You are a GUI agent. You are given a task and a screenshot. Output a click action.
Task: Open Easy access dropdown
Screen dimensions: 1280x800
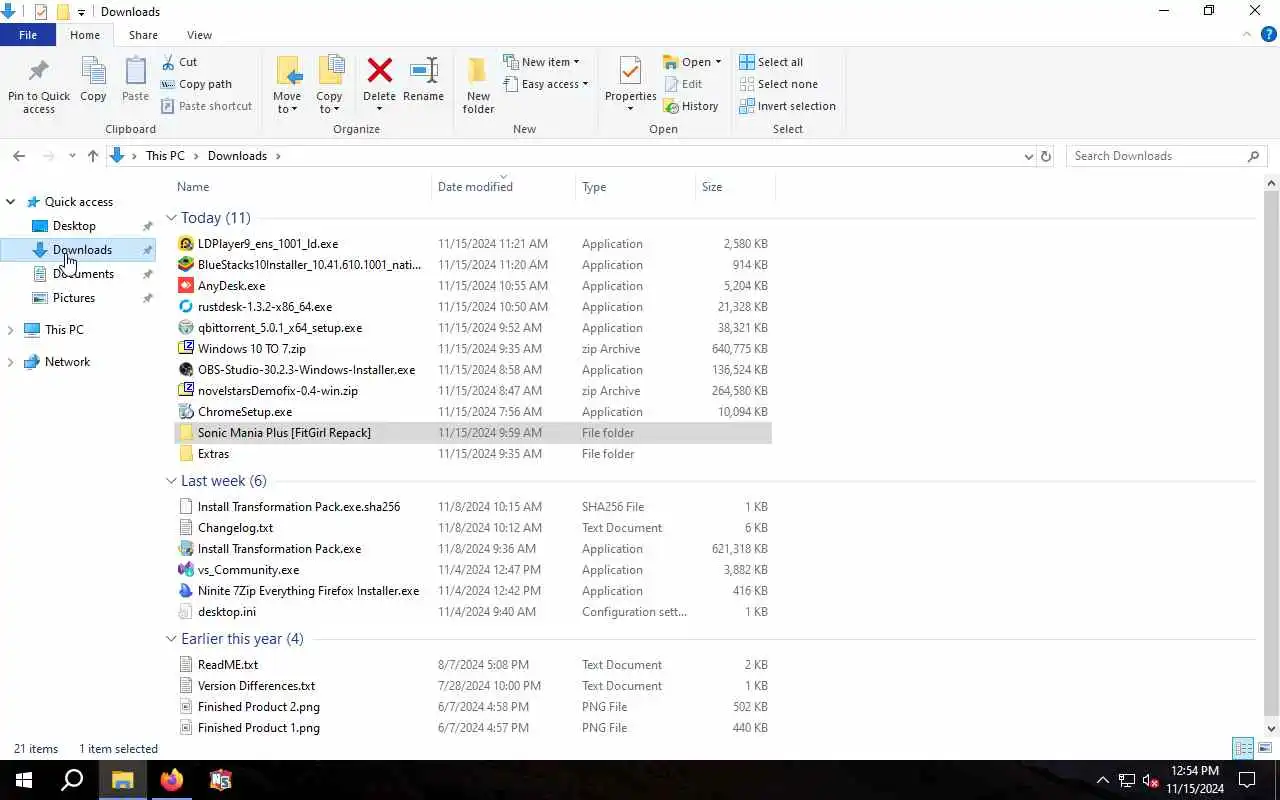point(545,84)
